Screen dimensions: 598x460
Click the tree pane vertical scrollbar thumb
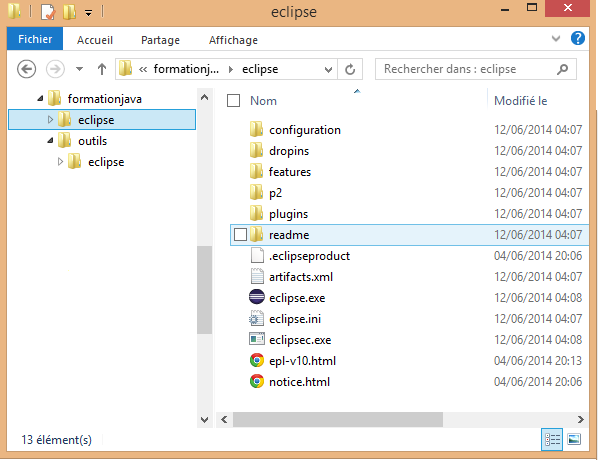point(204,290)
